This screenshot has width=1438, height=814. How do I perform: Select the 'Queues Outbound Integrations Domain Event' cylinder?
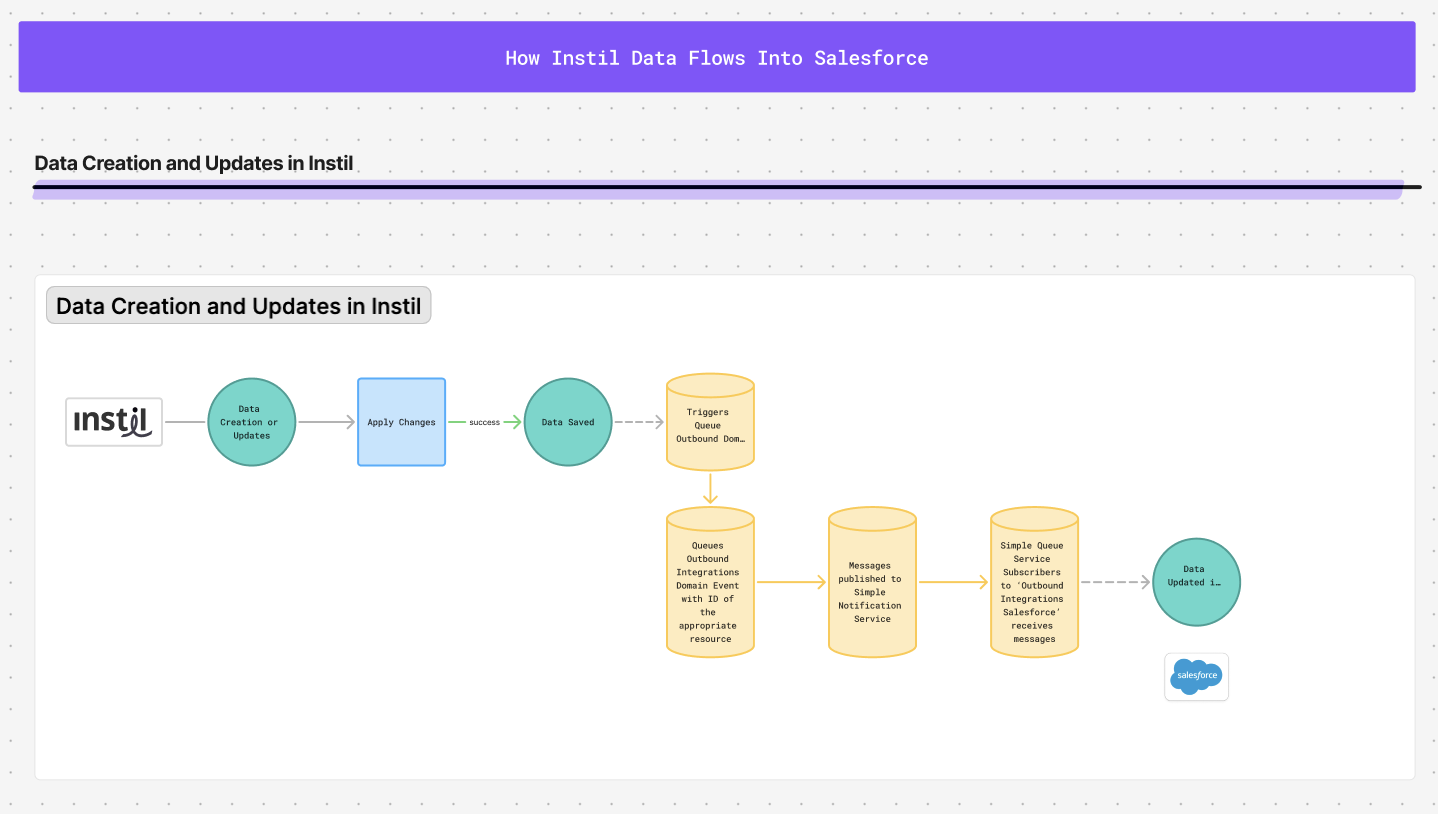(710, 582)
